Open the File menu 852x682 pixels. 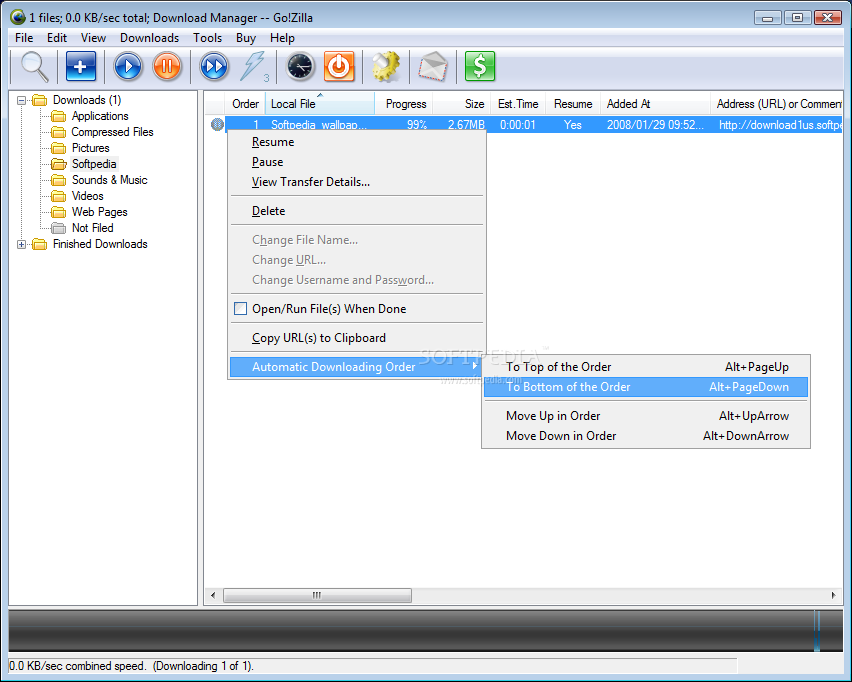coord(24,37)
